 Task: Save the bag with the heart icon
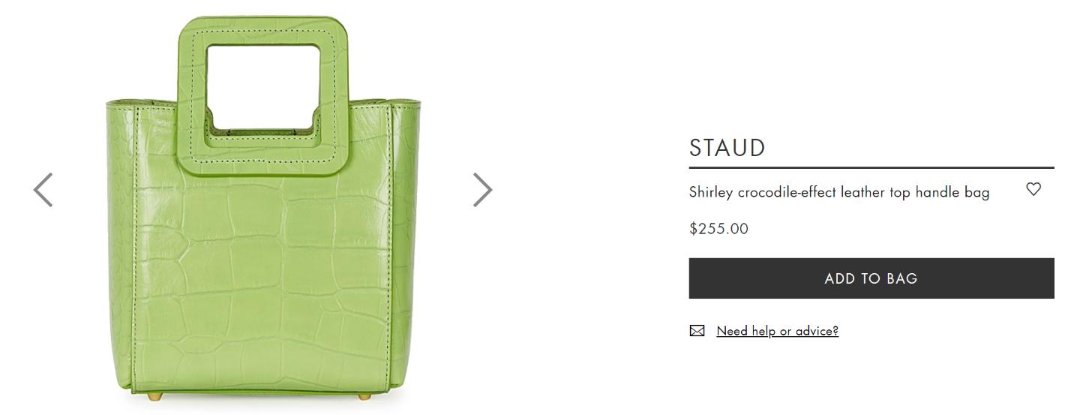[x=1033, y=189]
